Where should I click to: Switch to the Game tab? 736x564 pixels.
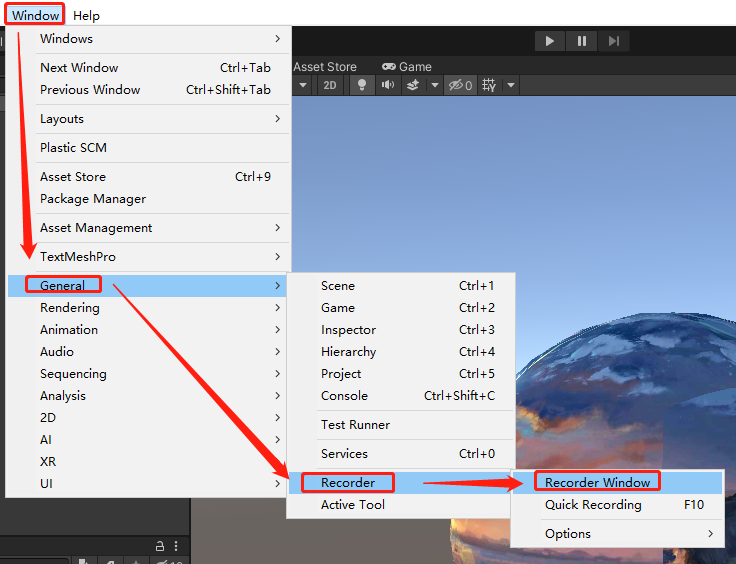point(406,67)
